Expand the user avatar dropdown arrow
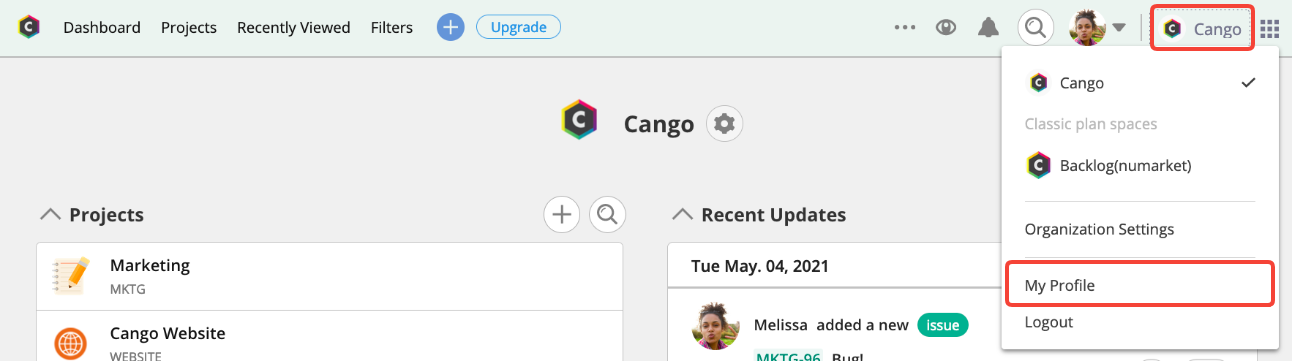 [1119, 28]
